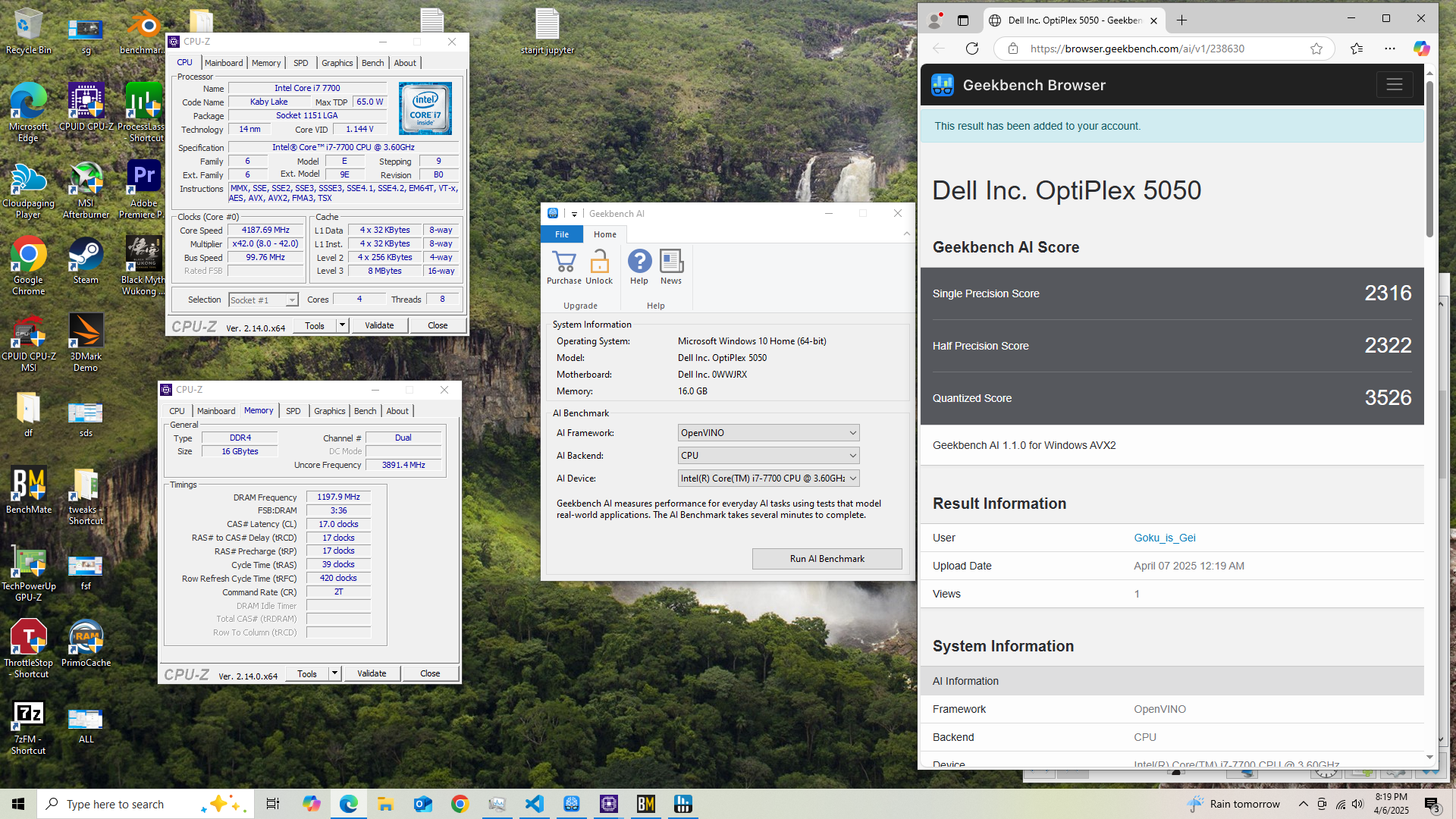Refresh the Edge browser page
The height and width of the screenshot is (819, 1456).
click(x=972, y=49)
